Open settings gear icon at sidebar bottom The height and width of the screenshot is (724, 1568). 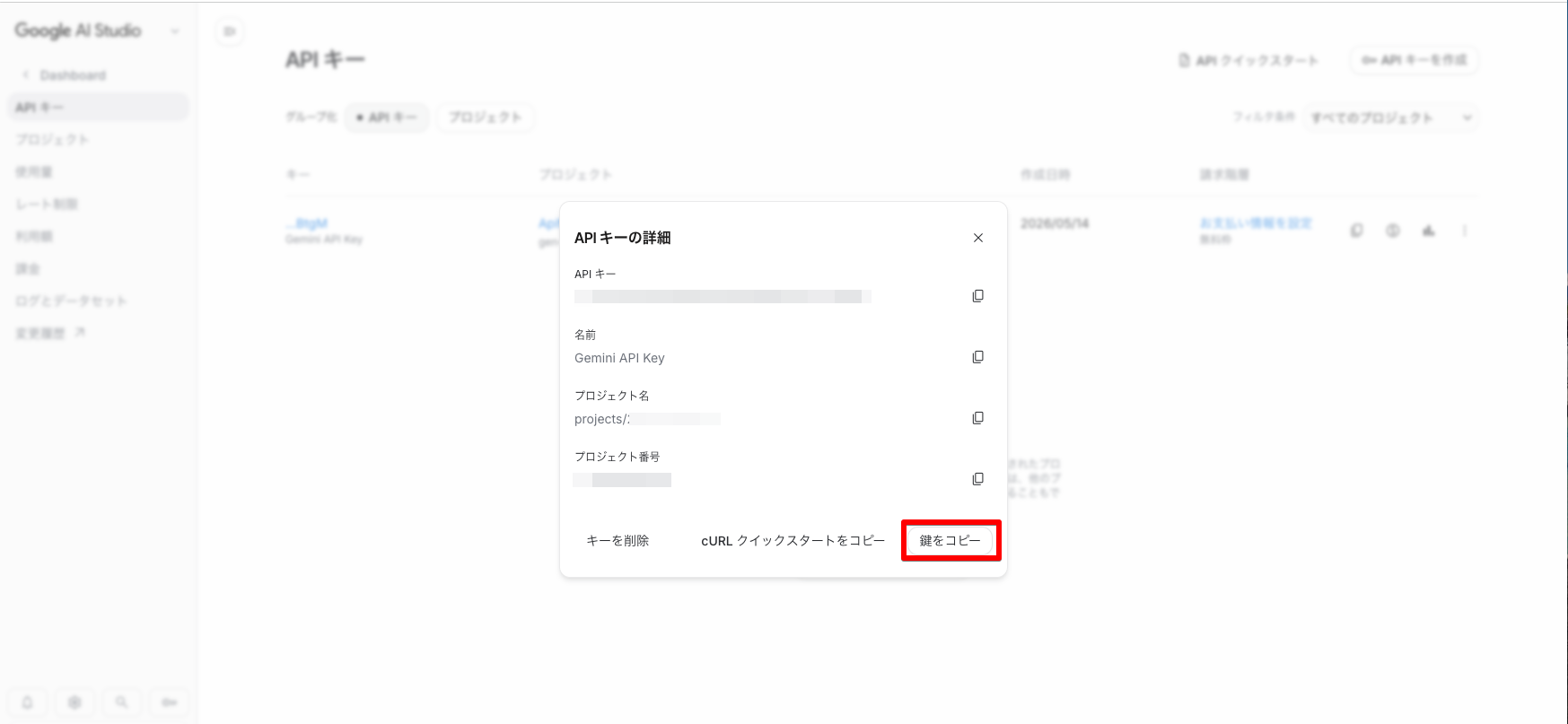(x=74, y=702)
